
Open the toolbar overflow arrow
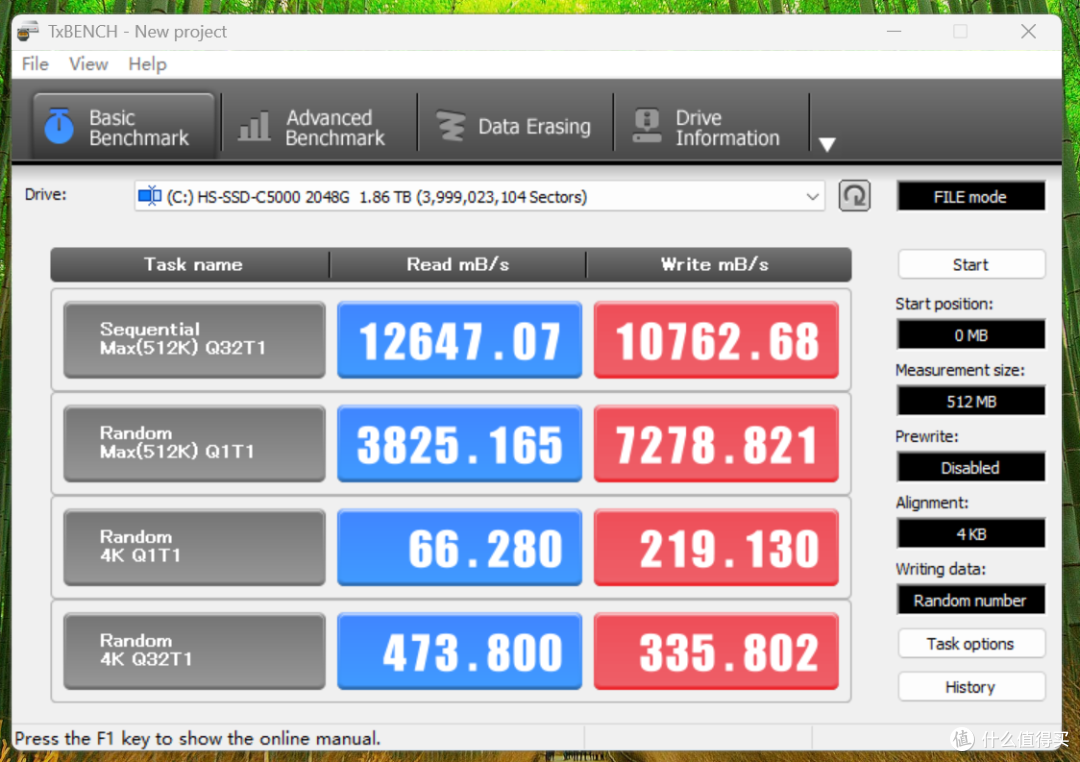pyautogui.click(x=827, y=144)
